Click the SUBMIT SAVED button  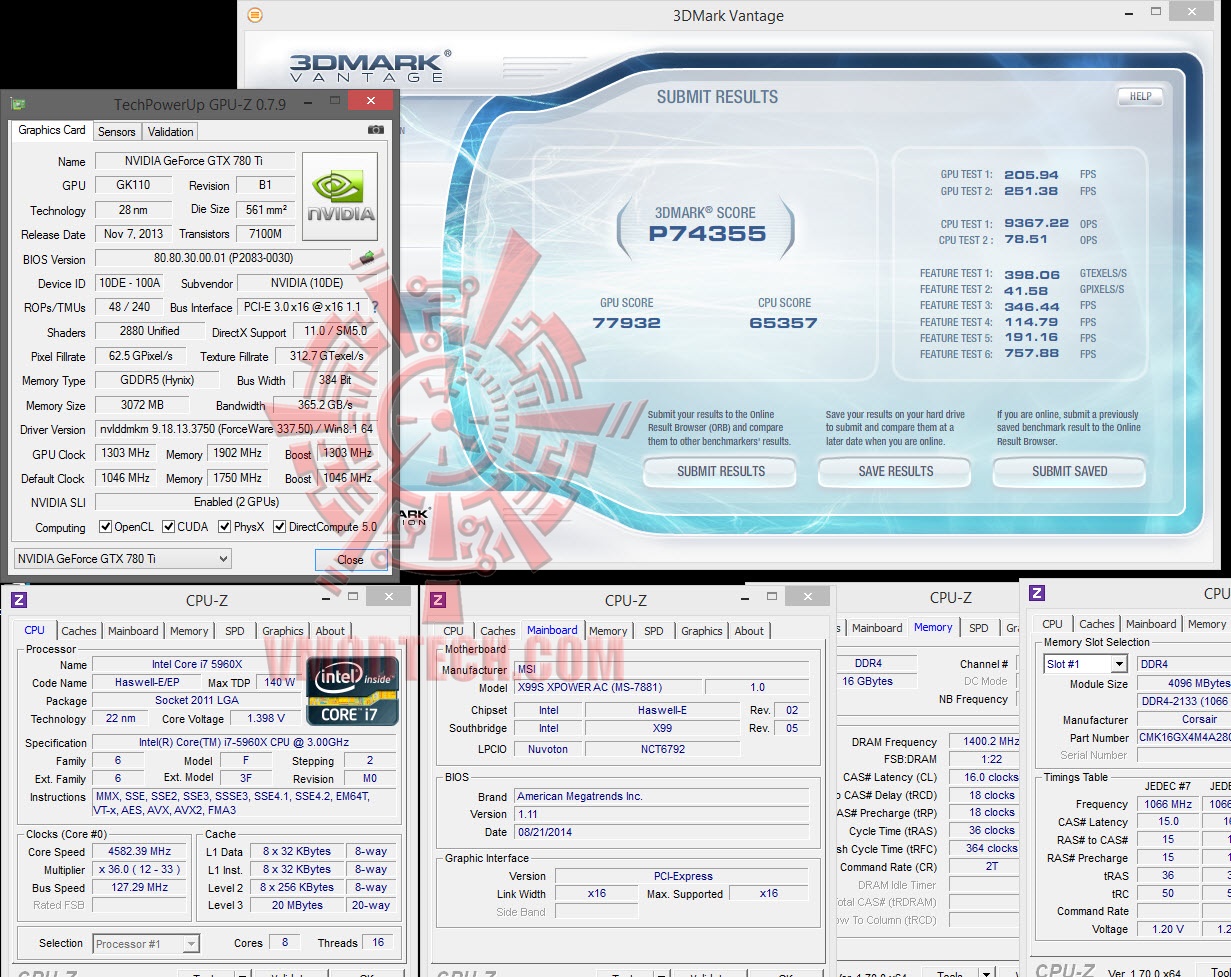[x=1069, y=472]
